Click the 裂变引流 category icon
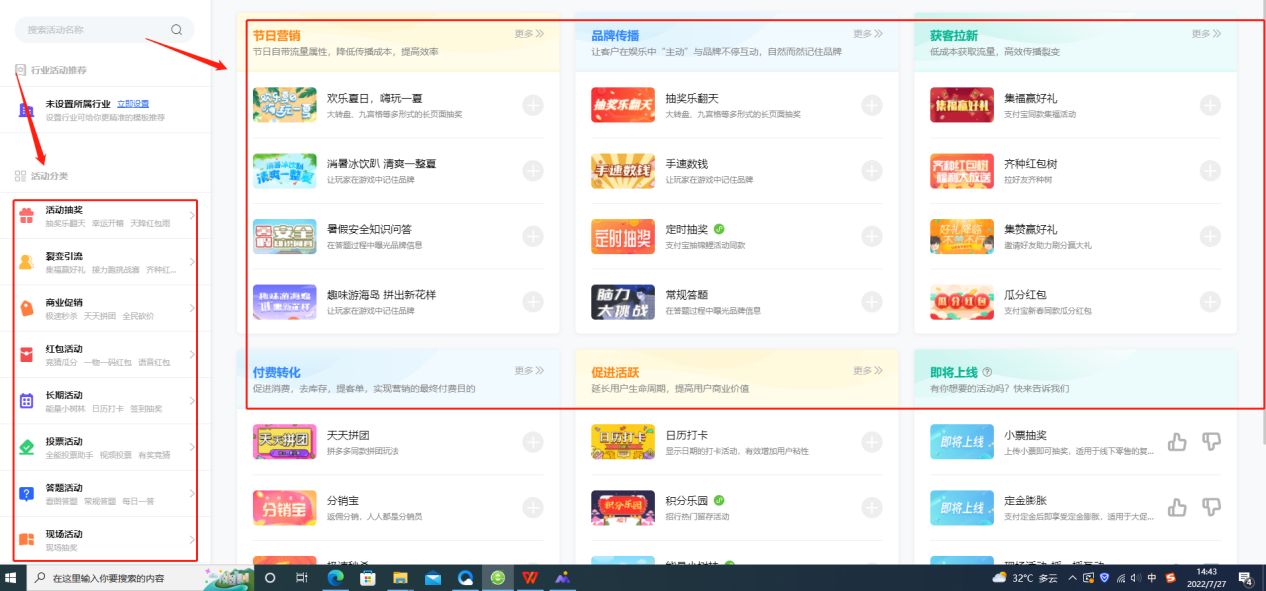 (x=25, y=261)
